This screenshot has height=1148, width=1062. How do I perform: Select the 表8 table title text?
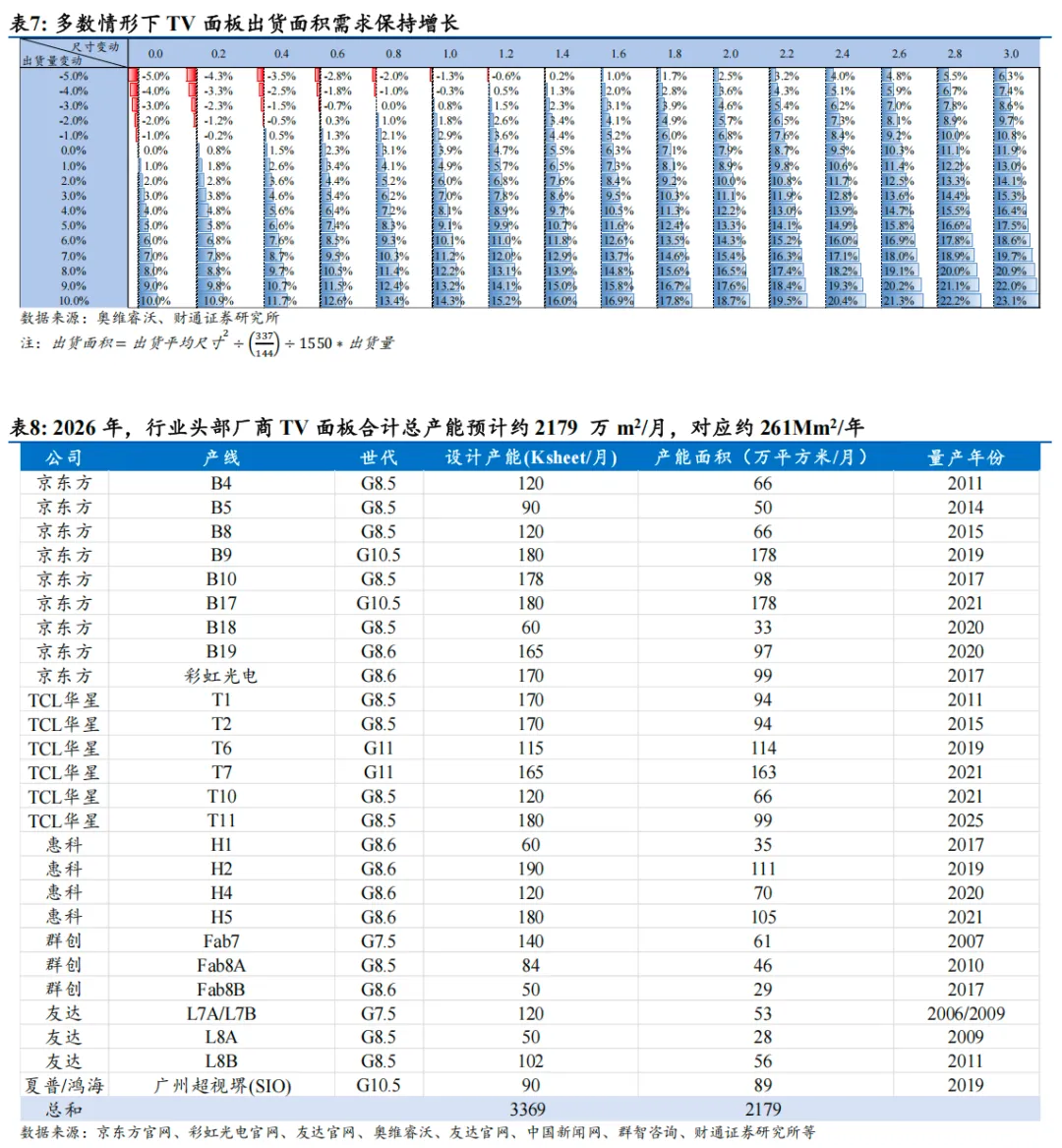pos(437,427)
